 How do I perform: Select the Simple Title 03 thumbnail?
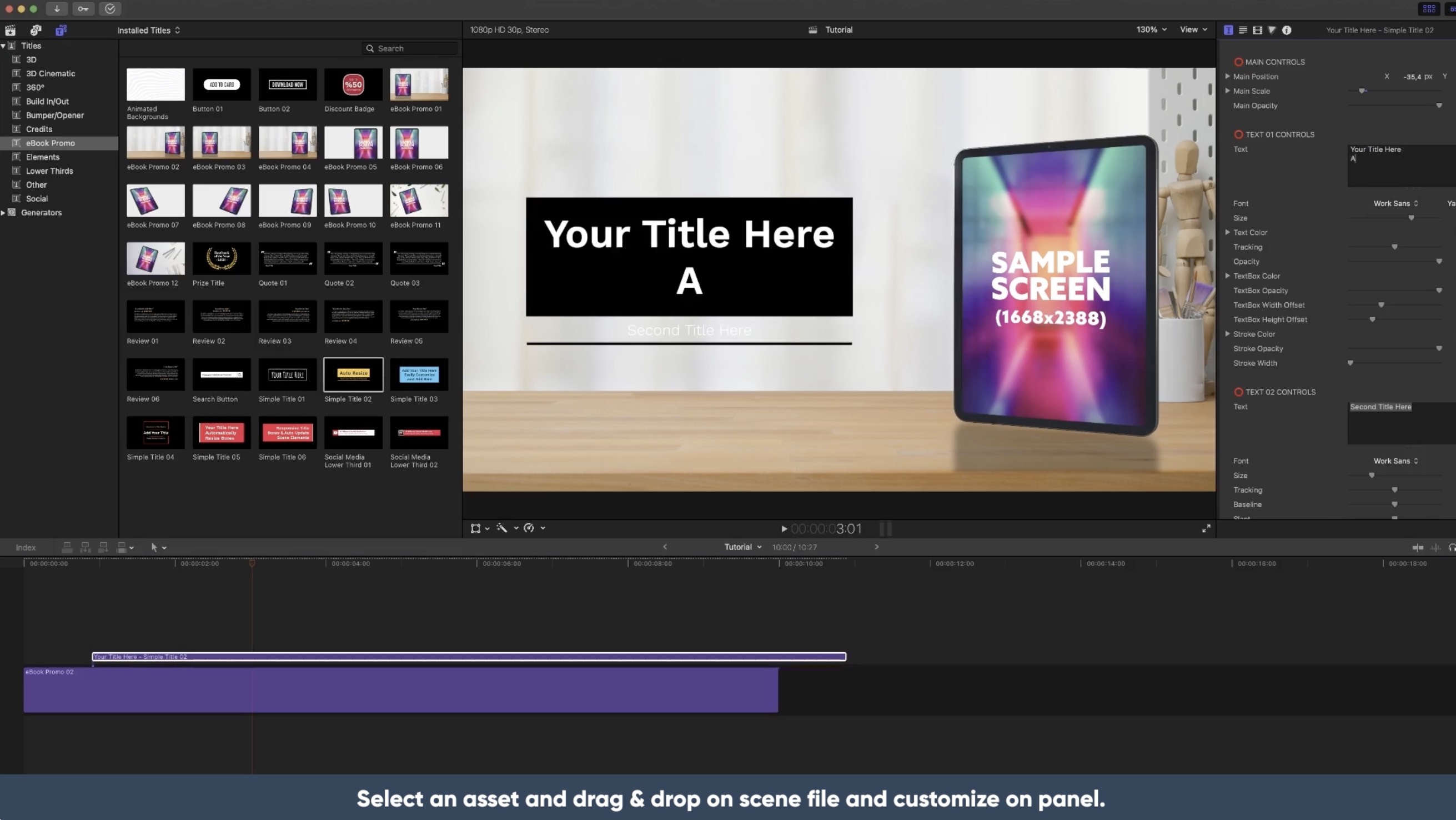click(419, 374)
